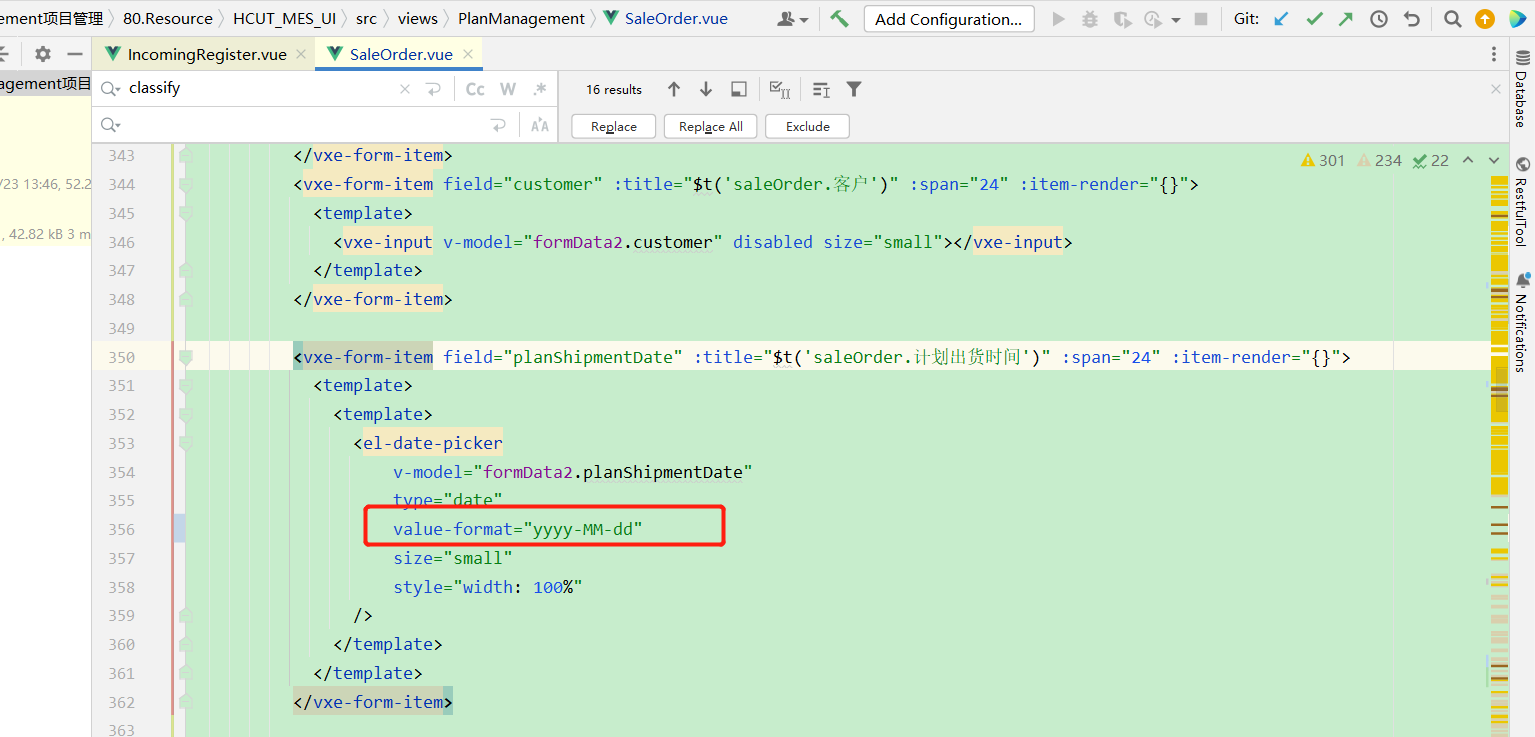Open the RestfulTool side panel
The height and width of the screenshot is (737, 1535).
coord(1521,202)
